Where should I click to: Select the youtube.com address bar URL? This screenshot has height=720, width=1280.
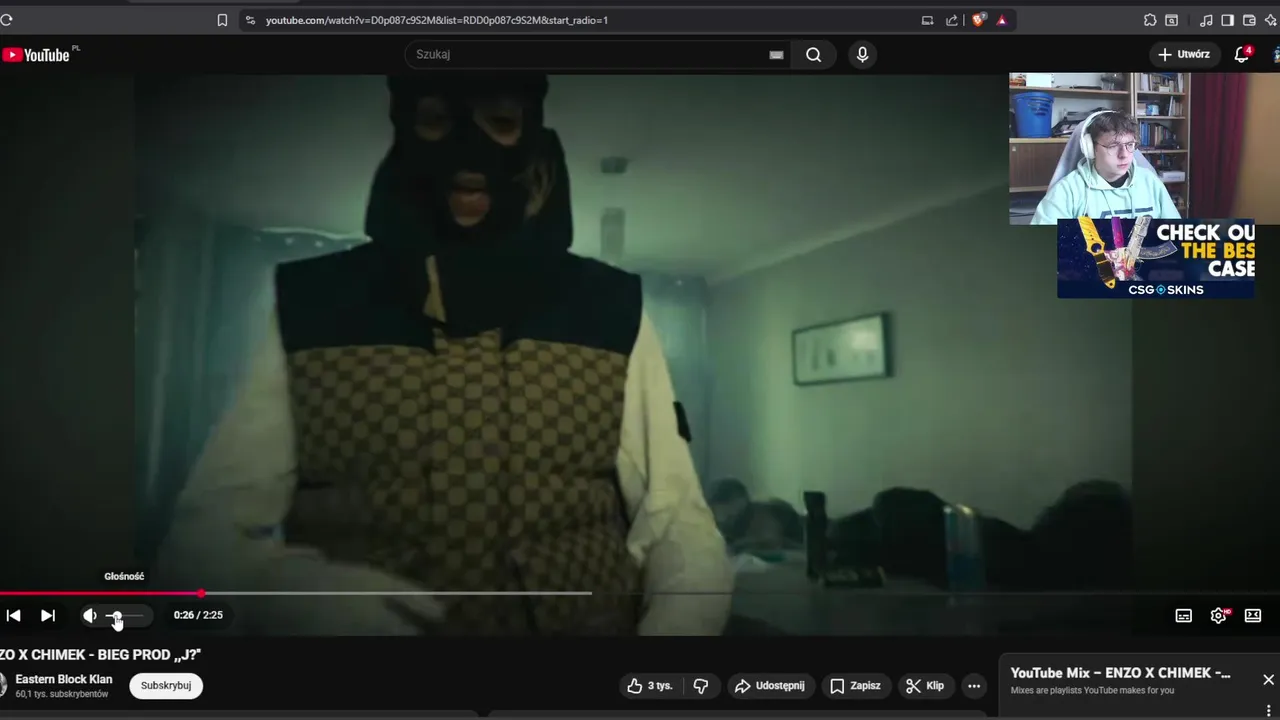click(x=436, y=20)
